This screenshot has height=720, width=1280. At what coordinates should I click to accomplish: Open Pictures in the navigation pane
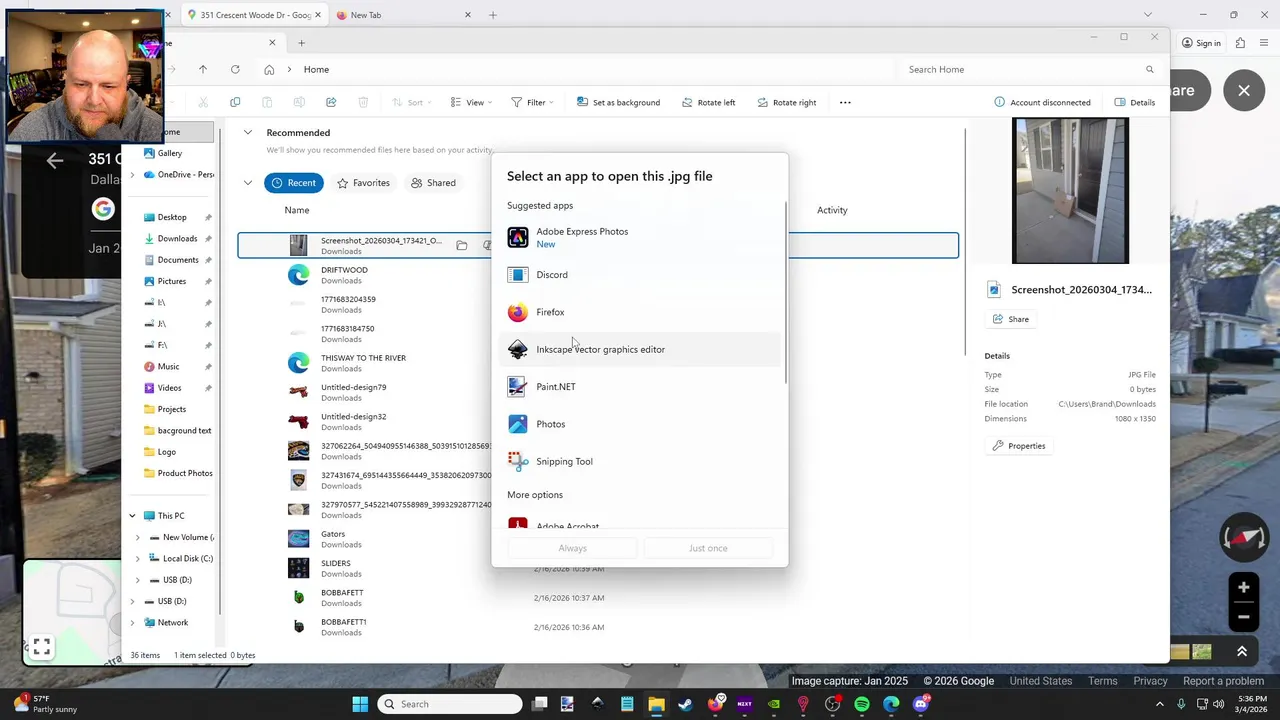[x=171, y=281]
